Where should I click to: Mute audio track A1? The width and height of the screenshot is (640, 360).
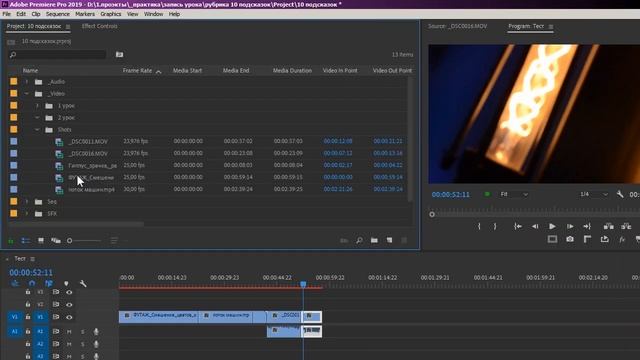69,331
